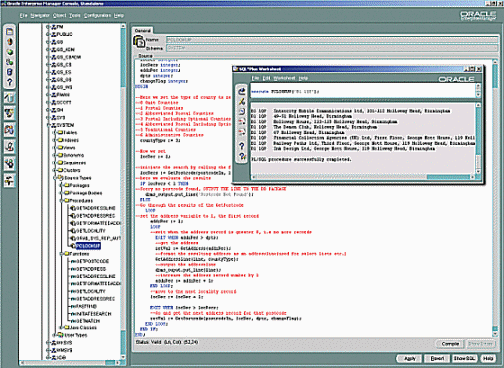
Task: Click into the Name field
Action: [x=332, y=40]
